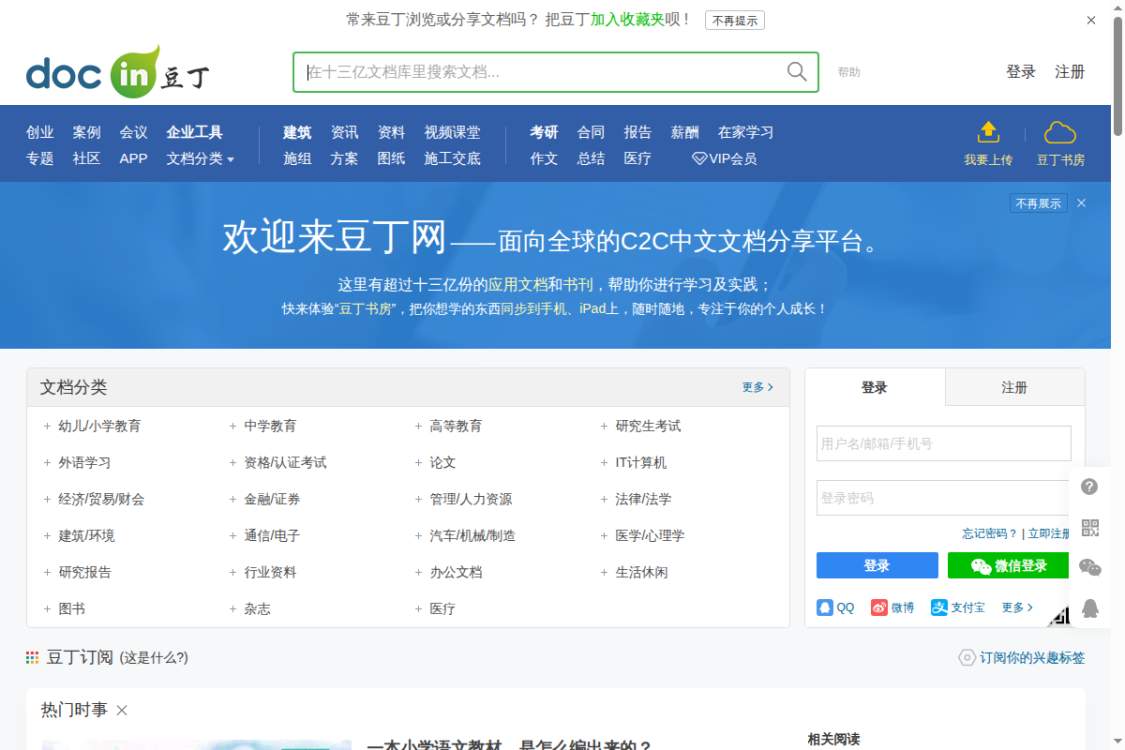The width and height of the screenshot is (1125, 750).
Task: Open the upload document icon (我要上传)
Action: pos(988,132)
